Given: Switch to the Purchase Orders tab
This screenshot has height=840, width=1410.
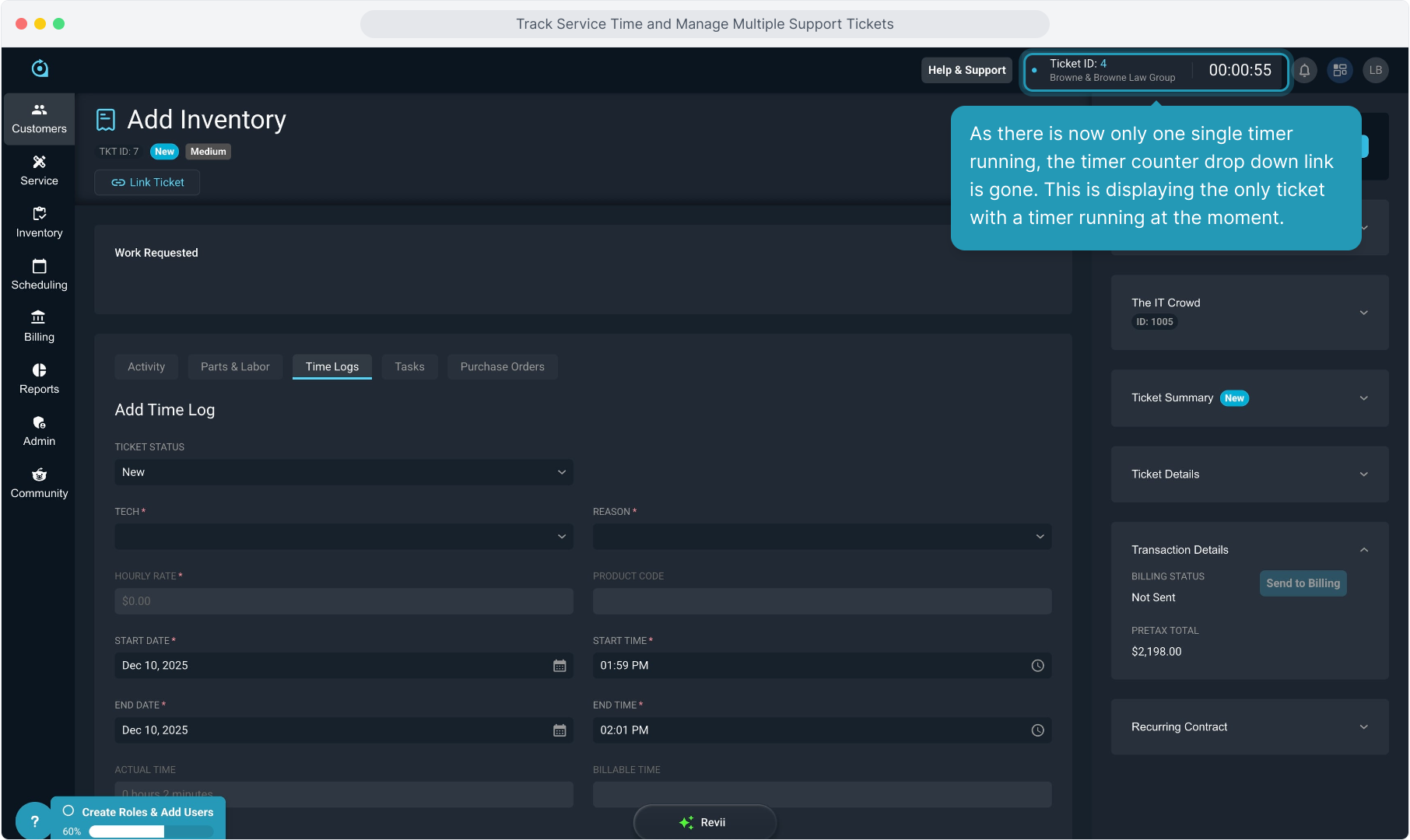Looking at the screenshot, I should (502, 367).
